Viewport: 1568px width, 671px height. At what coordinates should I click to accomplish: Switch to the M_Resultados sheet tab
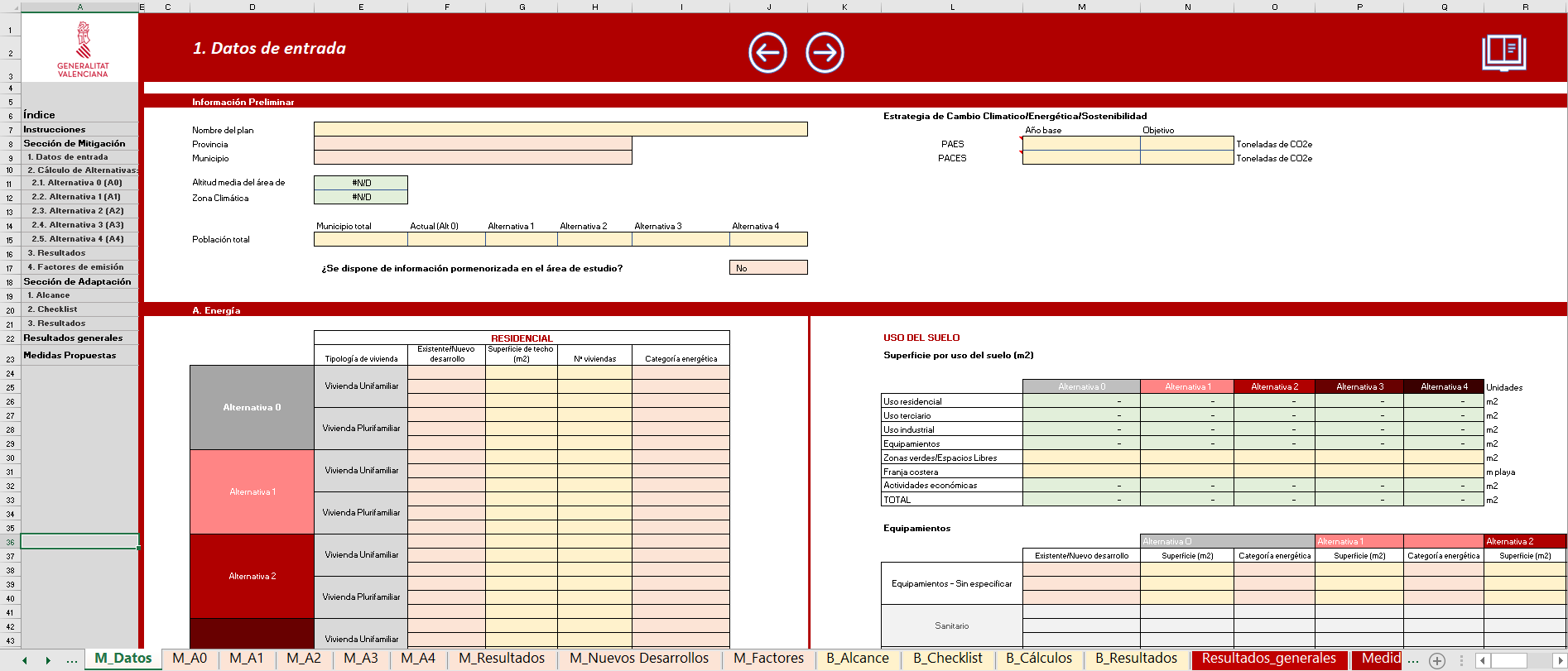[502, 659]
